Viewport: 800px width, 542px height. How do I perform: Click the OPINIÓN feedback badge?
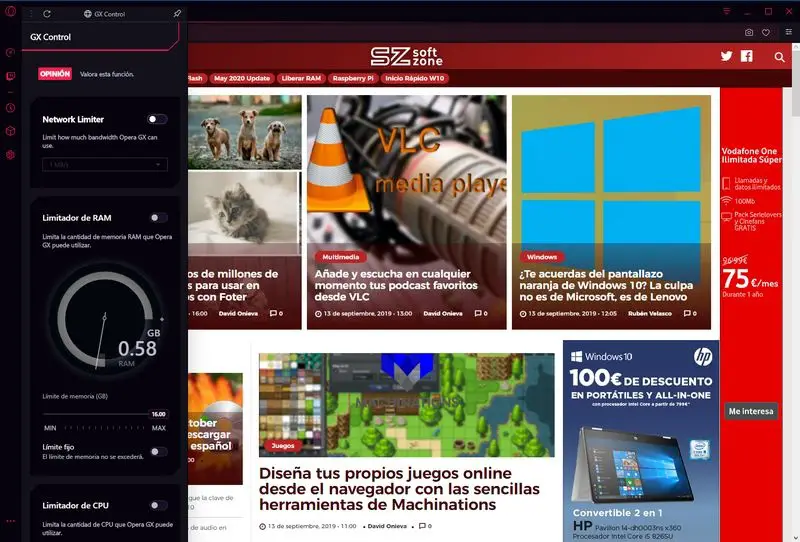(x=55, y=73)
